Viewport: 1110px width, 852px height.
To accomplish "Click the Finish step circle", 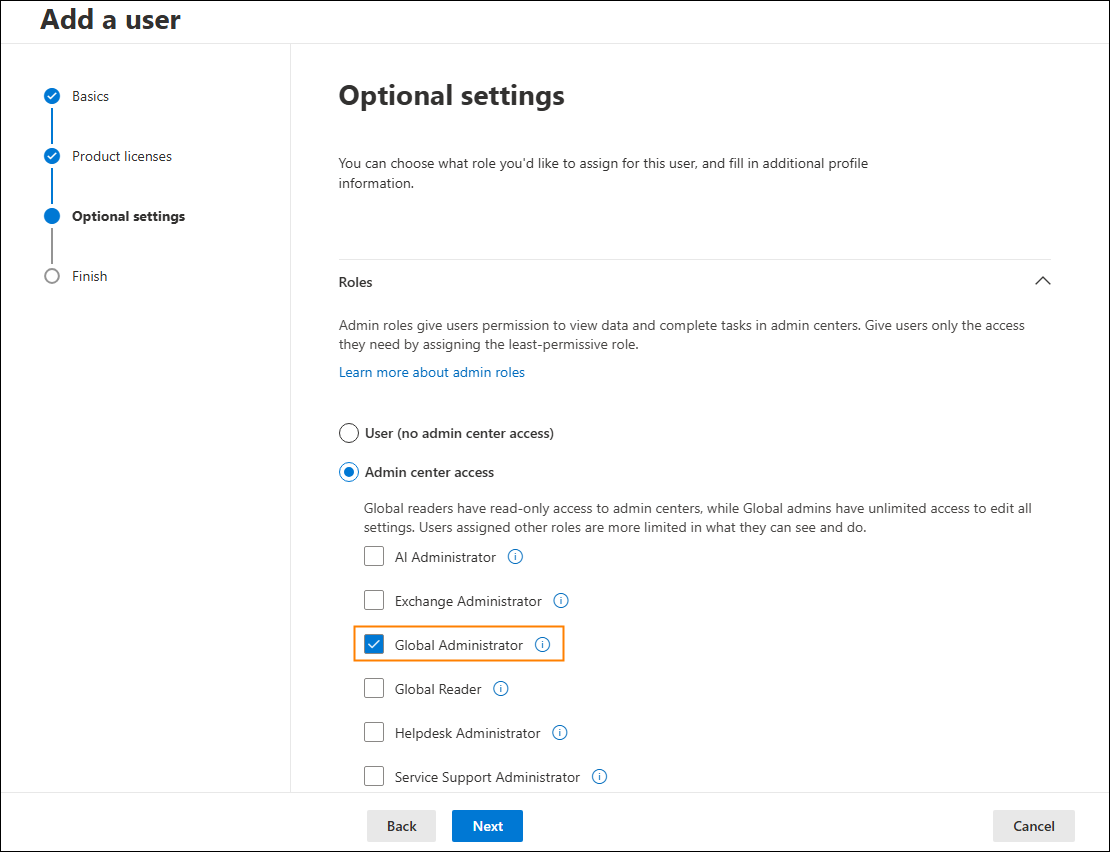I will tap(52, 276).
